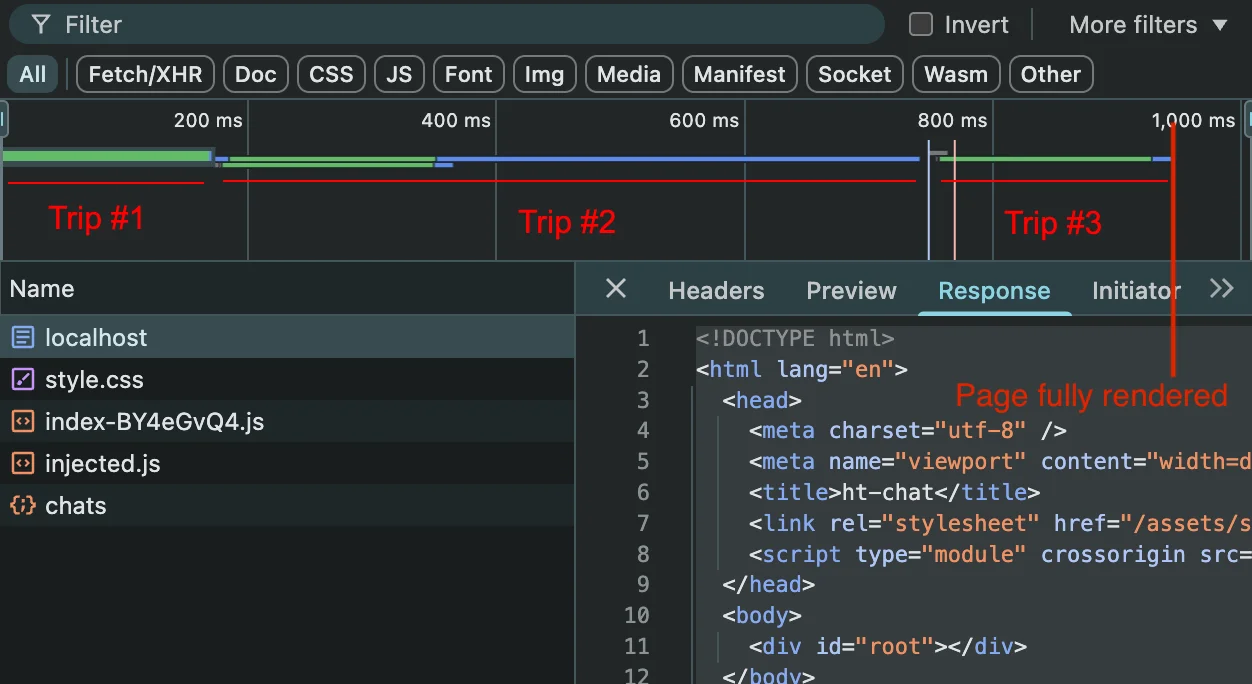The height and width of the screenshot is (684, 1252).
Task: Select the style.css request row
Action: pos(287,379)
